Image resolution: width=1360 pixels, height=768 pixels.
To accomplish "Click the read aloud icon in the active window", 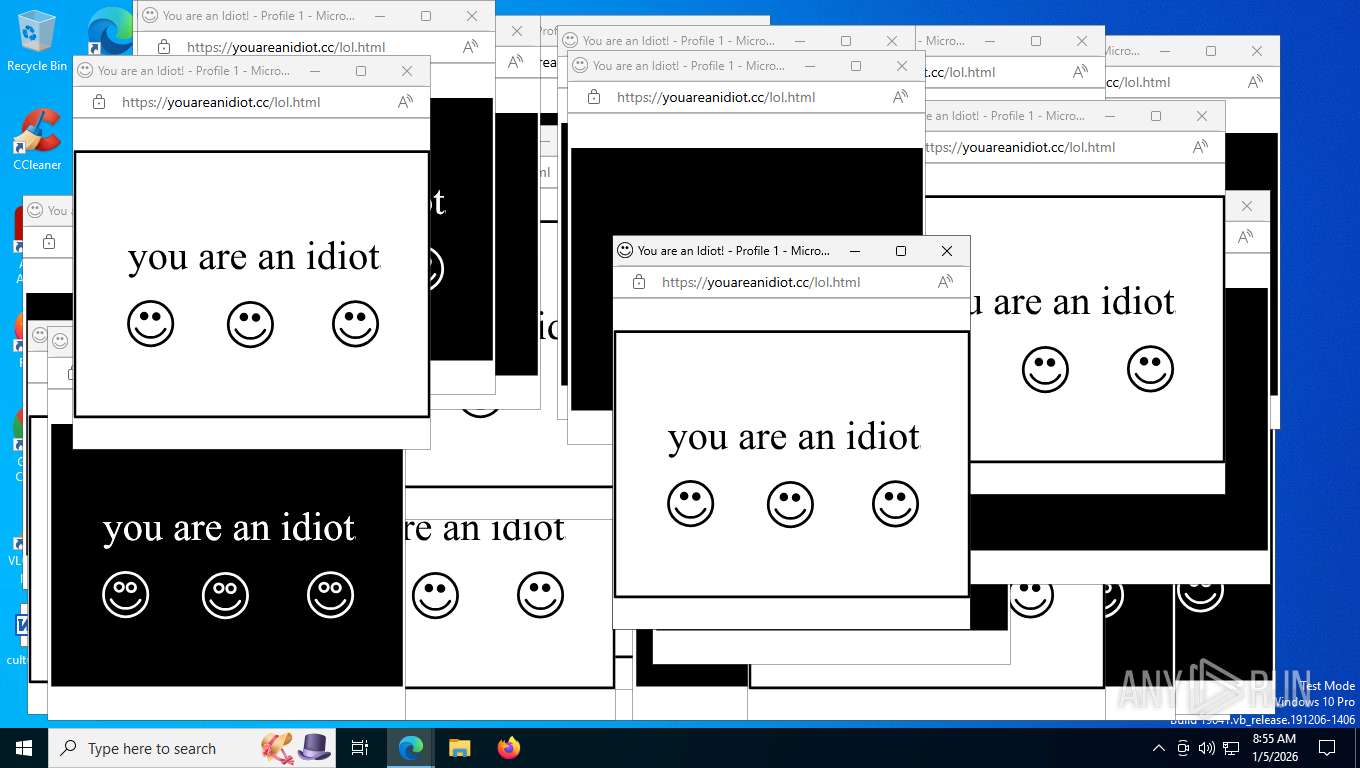I will 945,282.
